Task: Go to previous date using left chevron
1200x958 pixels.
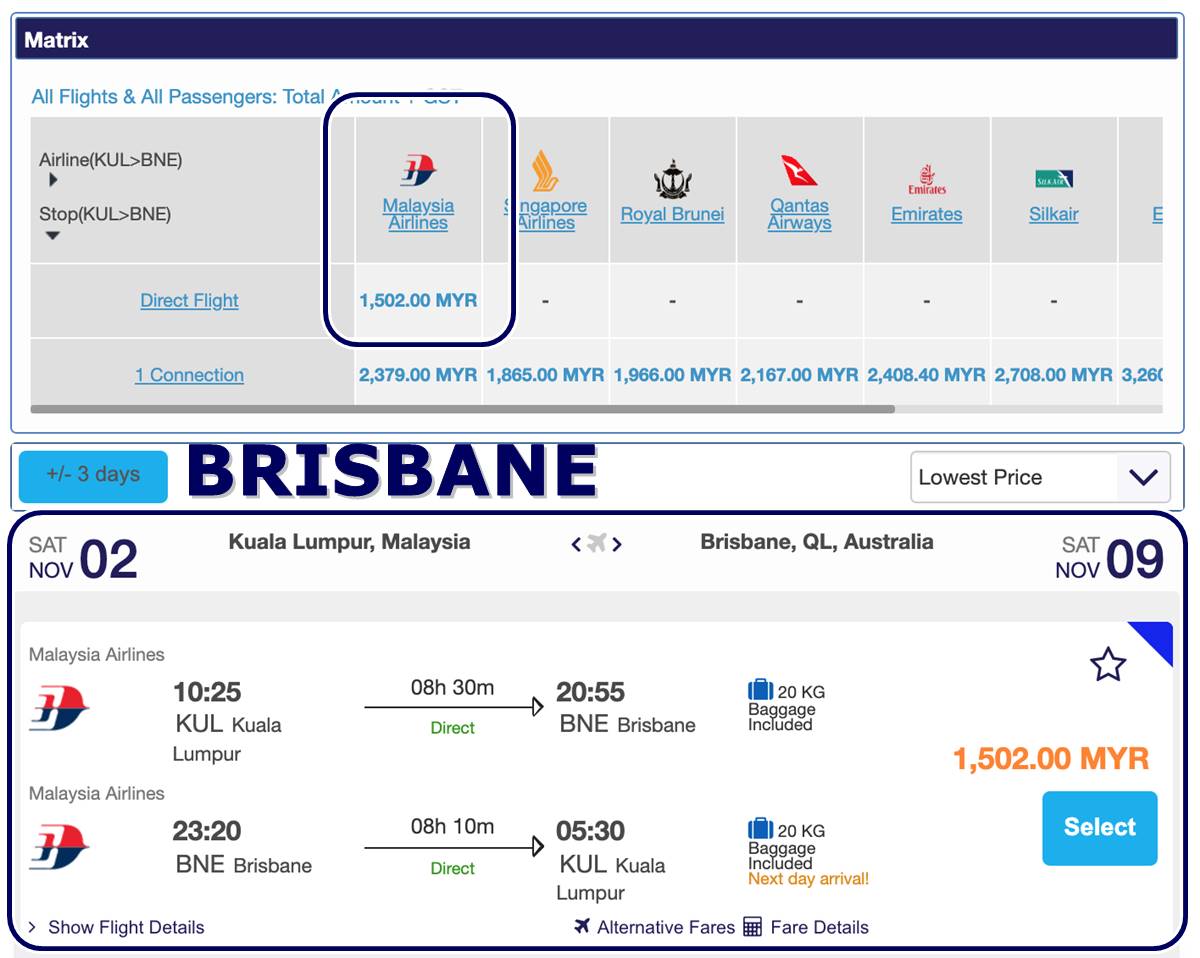Action: click(x=576, y=544)
